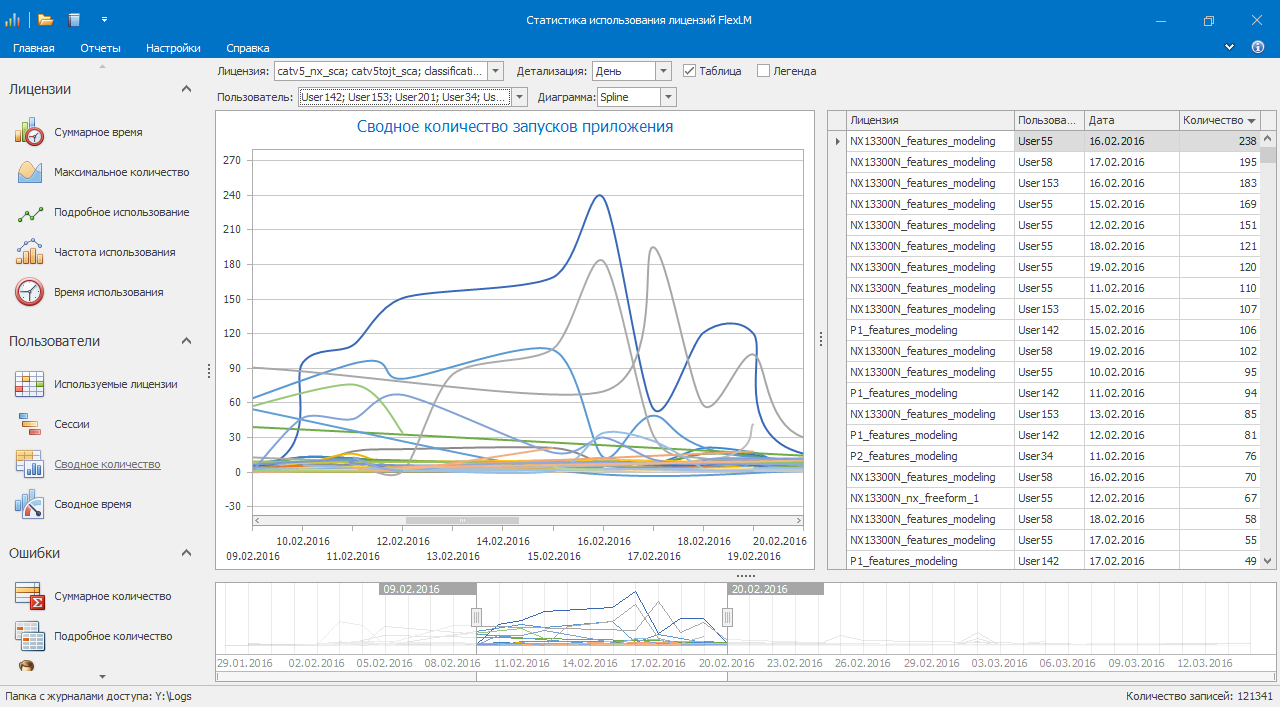Uncheck the Таблица checkbox
The width and height of the screenshot is (1280, 707).
[x=689, y=71]
